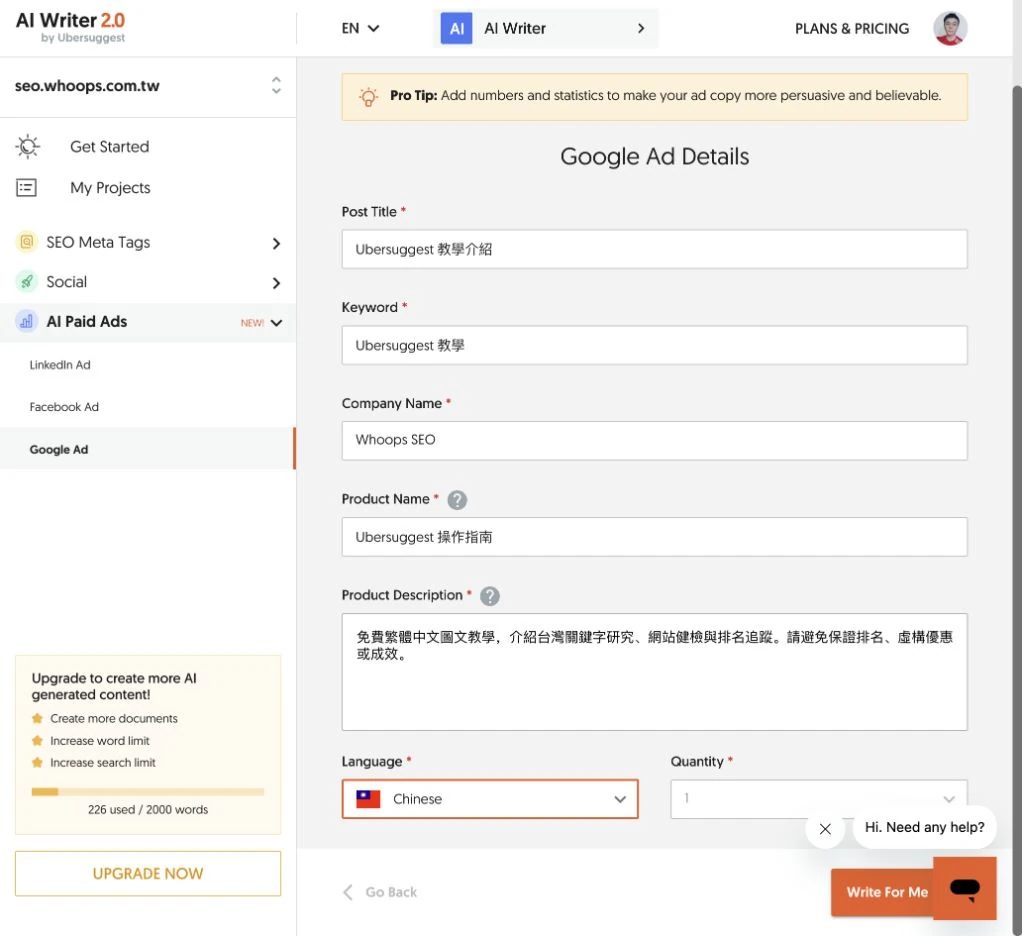Image resolution: width=1022 pixels, height=936 pixels.
Task: Click into the Product Description textarea
Action: (x=654, y=671)
